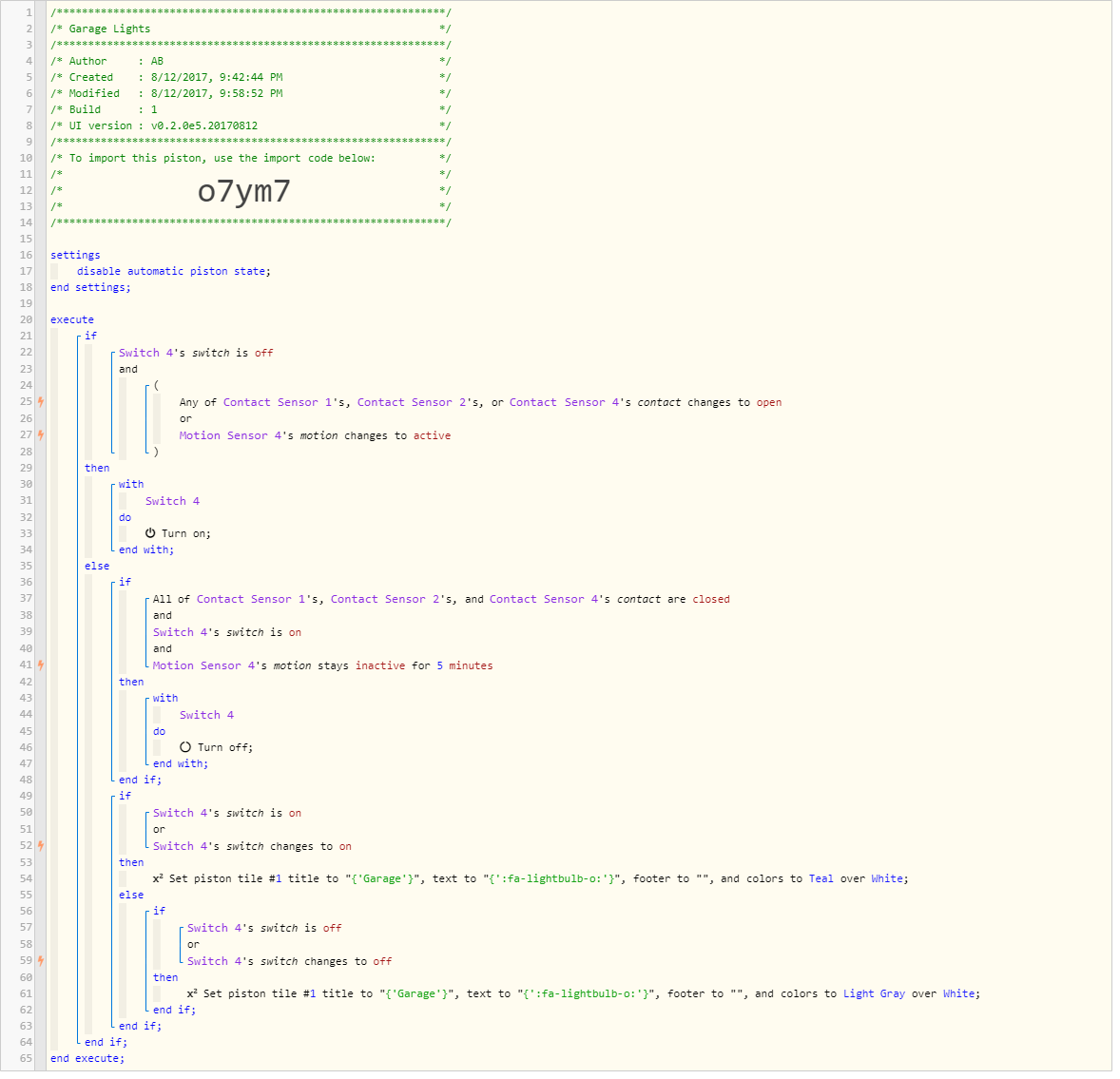Image resolution: width=1120 pixels, height=1079 pixels.
Task: Select Switch 4's switch is on, line 50
Action: click(227, 815)
